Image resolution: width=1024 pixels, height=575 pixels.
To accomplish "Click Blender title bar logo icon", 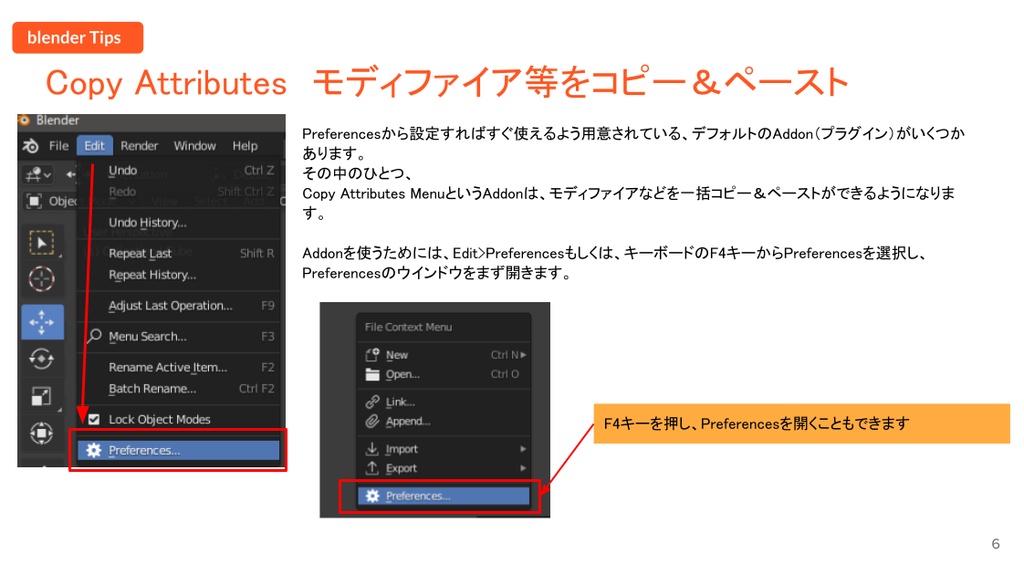I will (x=25, y=120).
